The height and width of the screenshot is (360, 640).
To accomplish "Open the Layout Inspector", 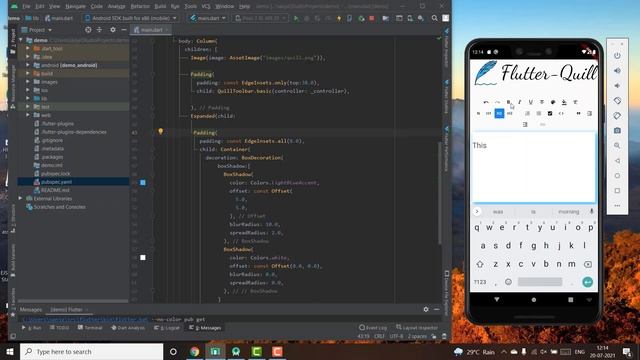I will (x=417, y=327).
